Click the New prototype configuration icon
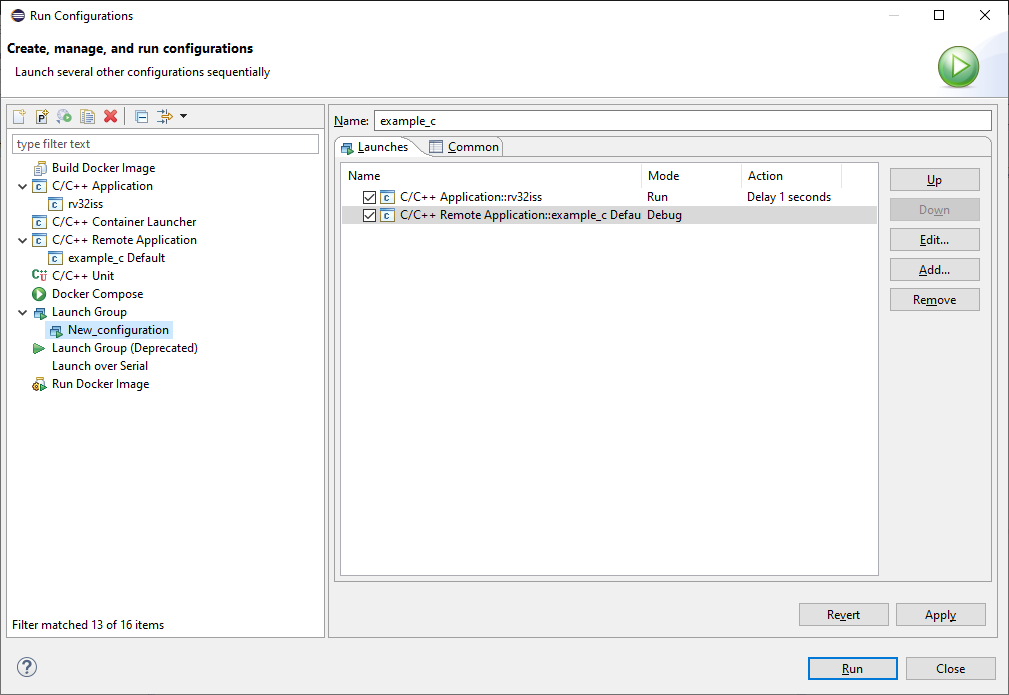This screenshot has width=1009, height=695. click(x=42, y=117)
